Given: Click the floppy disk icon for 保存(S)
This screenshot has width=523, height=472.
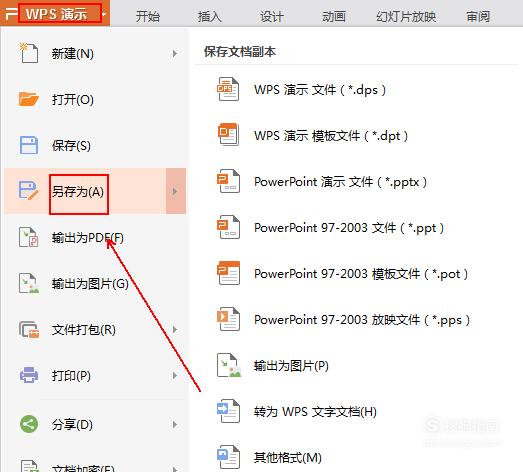Looking at the screenshot, I should 29,145.
